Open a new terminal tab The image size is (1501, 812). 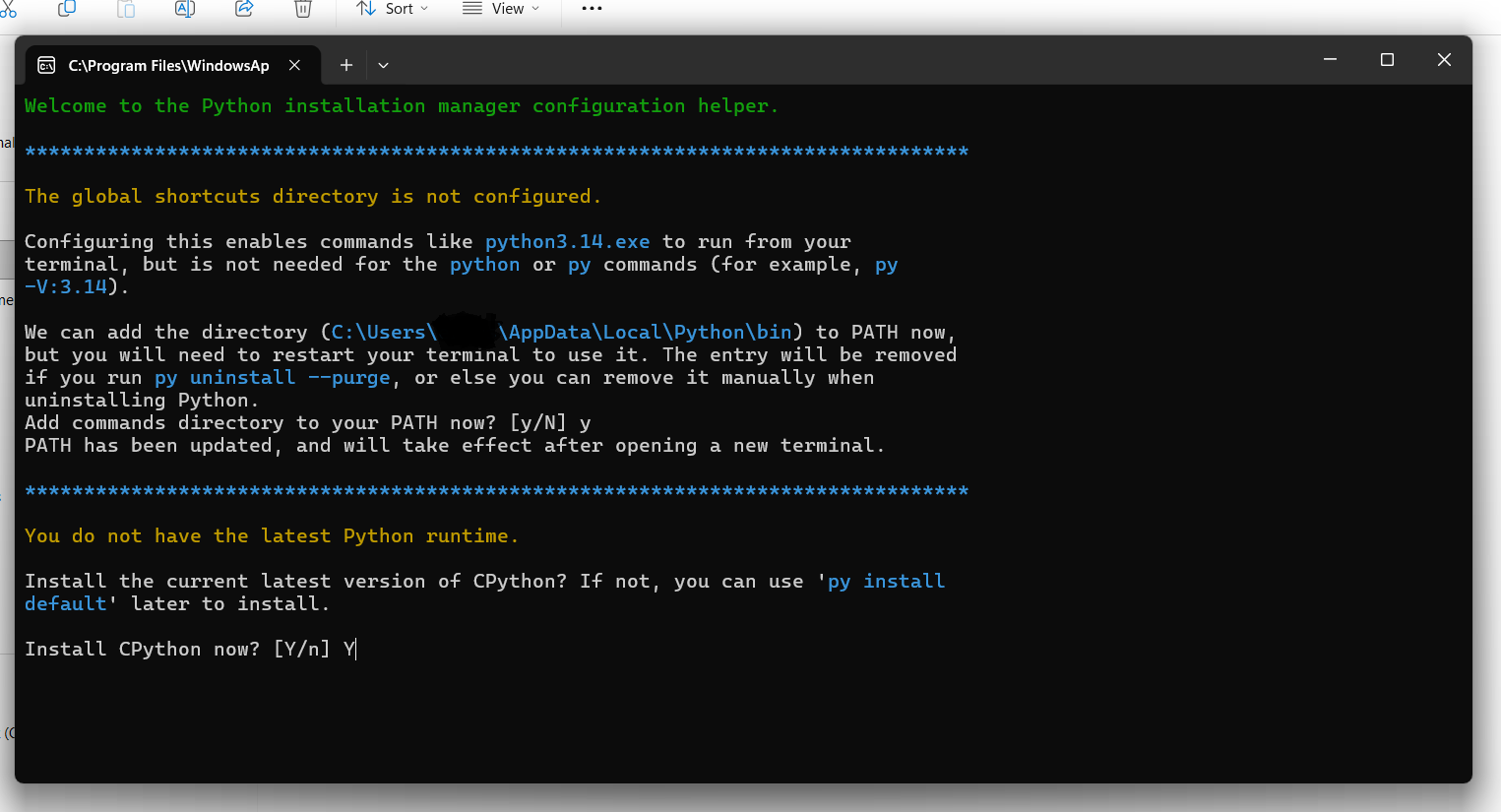(x=346, y=65)
